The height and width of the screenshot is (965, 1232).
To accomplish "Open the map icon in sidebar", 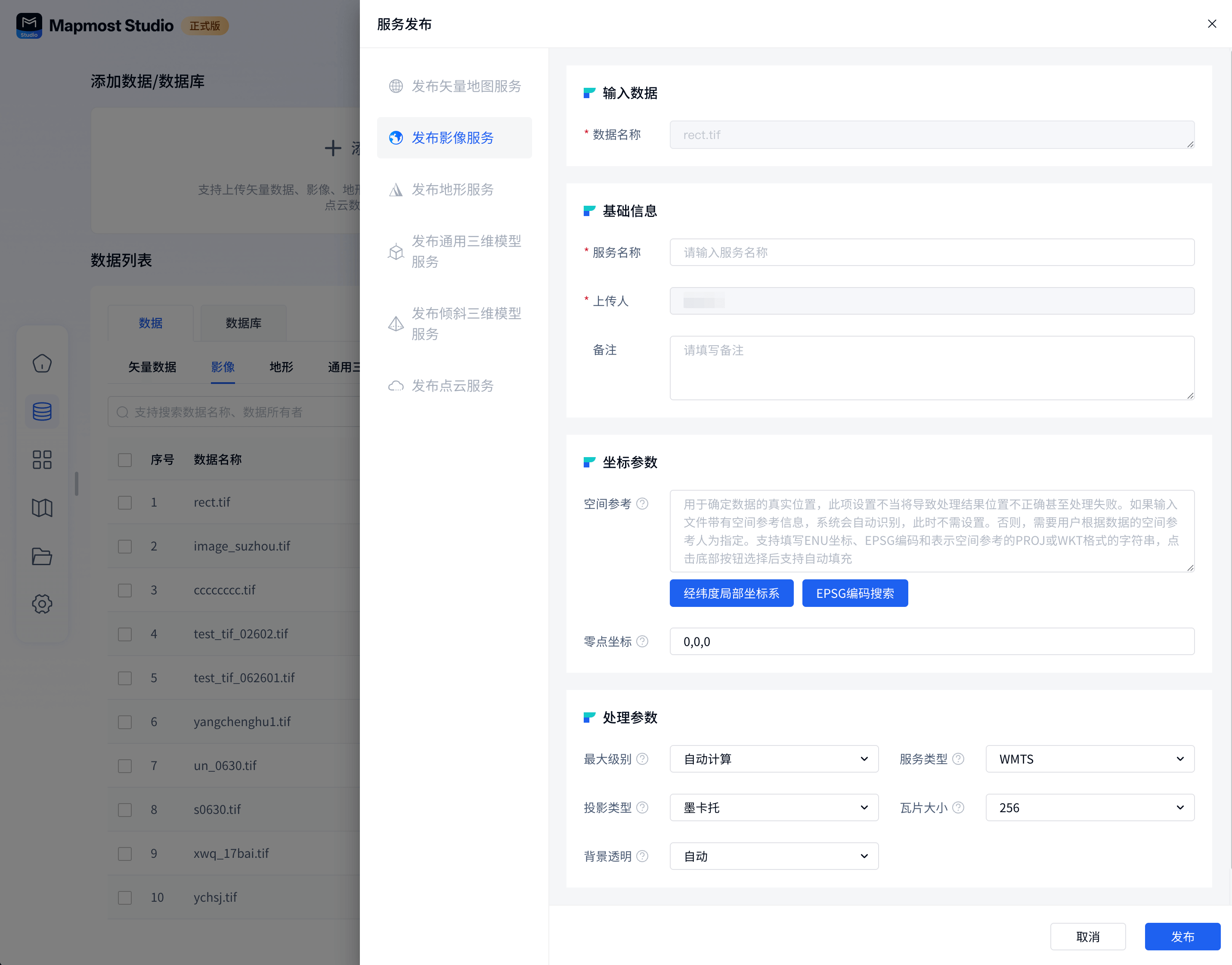I will [x=42, y=508].
